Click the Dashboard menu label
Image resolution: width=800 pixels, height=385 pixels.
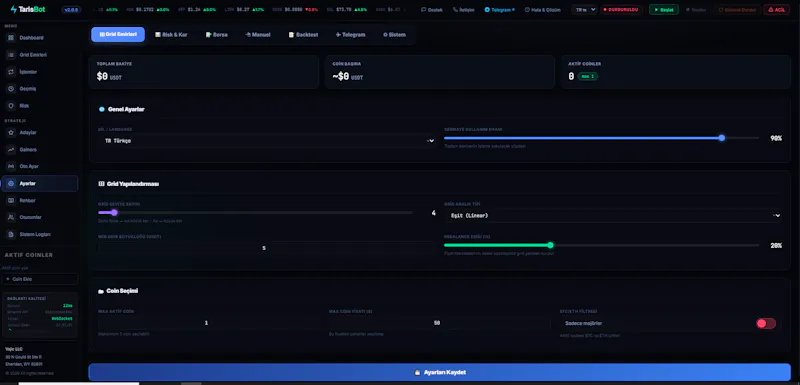31,38
